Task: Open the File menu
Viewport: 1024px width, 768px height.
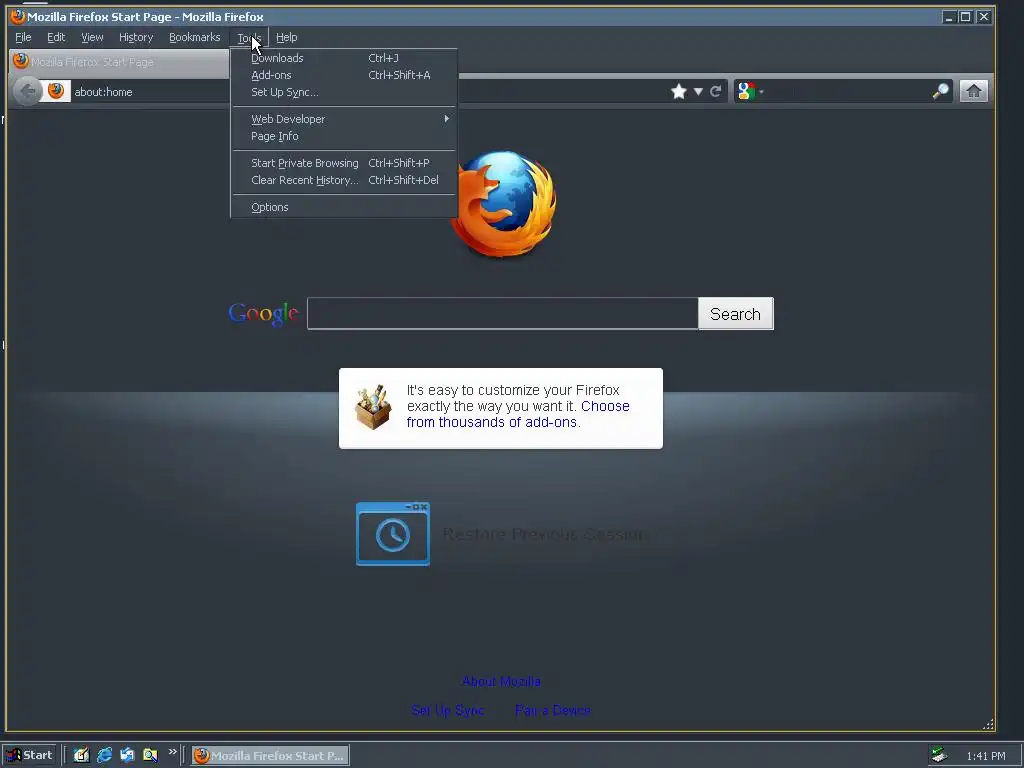Action: click(x=23, y=37)
